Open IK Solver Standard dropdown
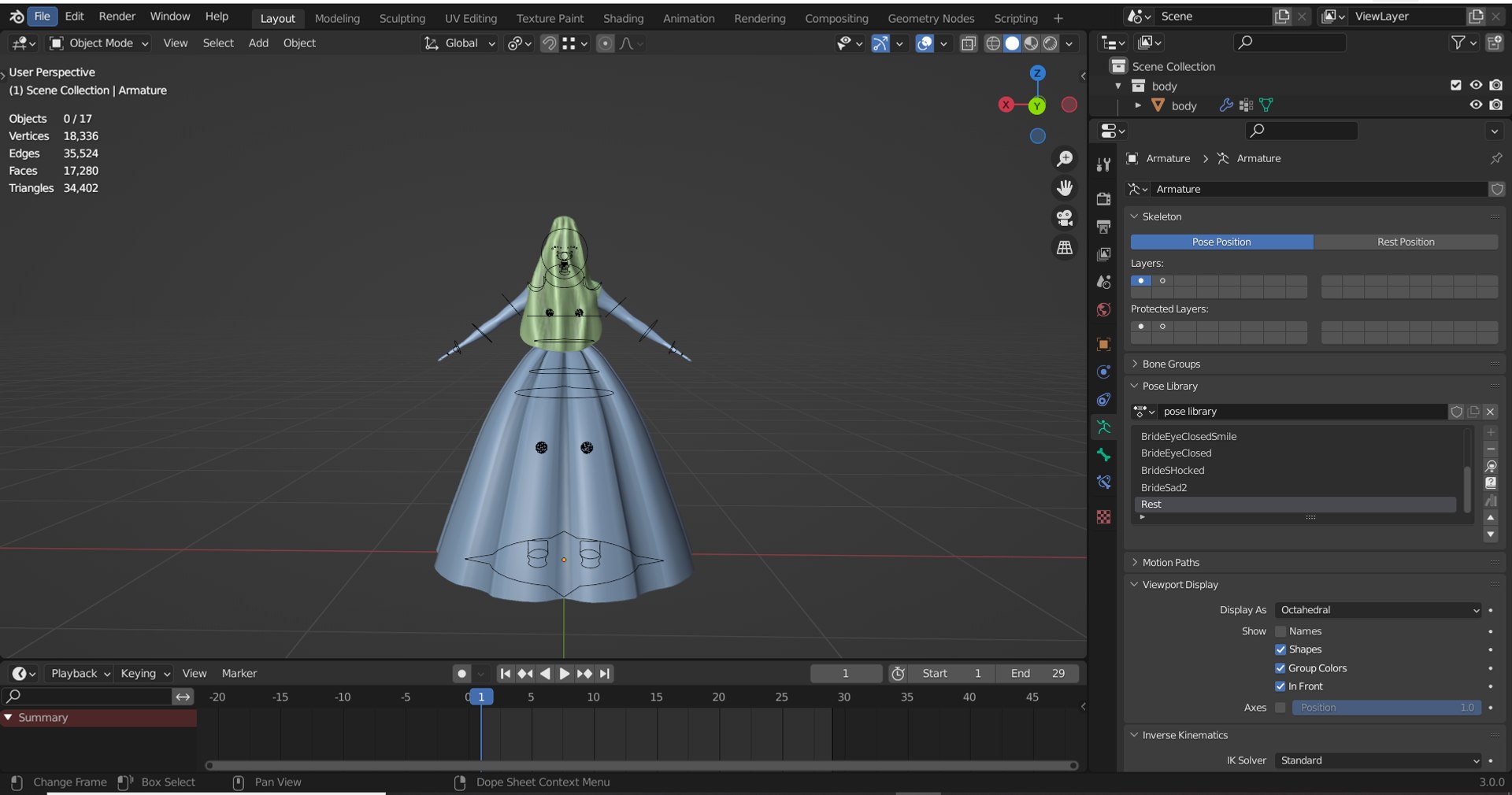Image resolution: width=1512 pixels, height=795 pixels. pos(1378,760)
